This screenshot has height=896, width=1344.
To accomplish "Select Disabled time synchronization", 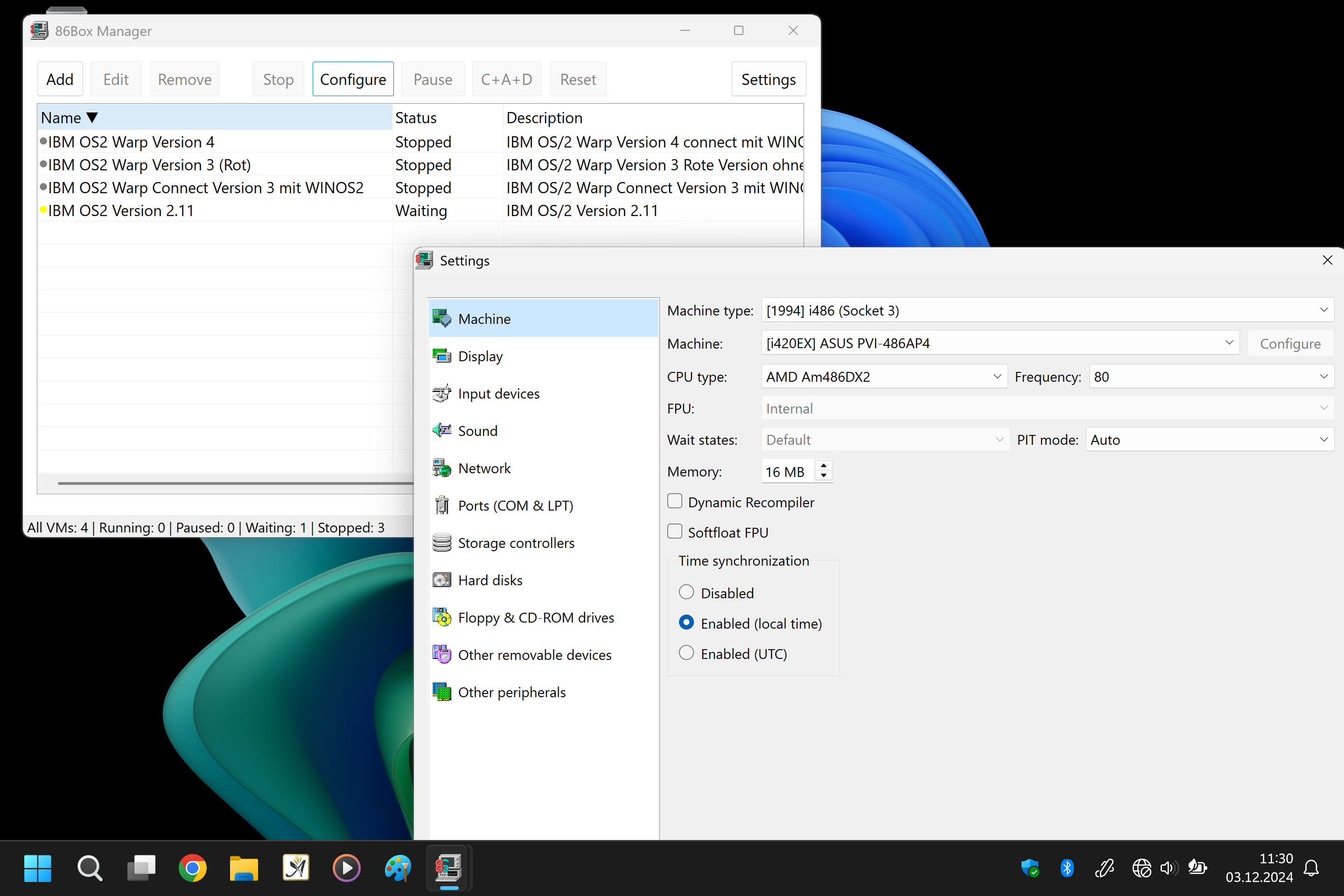I will pos(686,592).
